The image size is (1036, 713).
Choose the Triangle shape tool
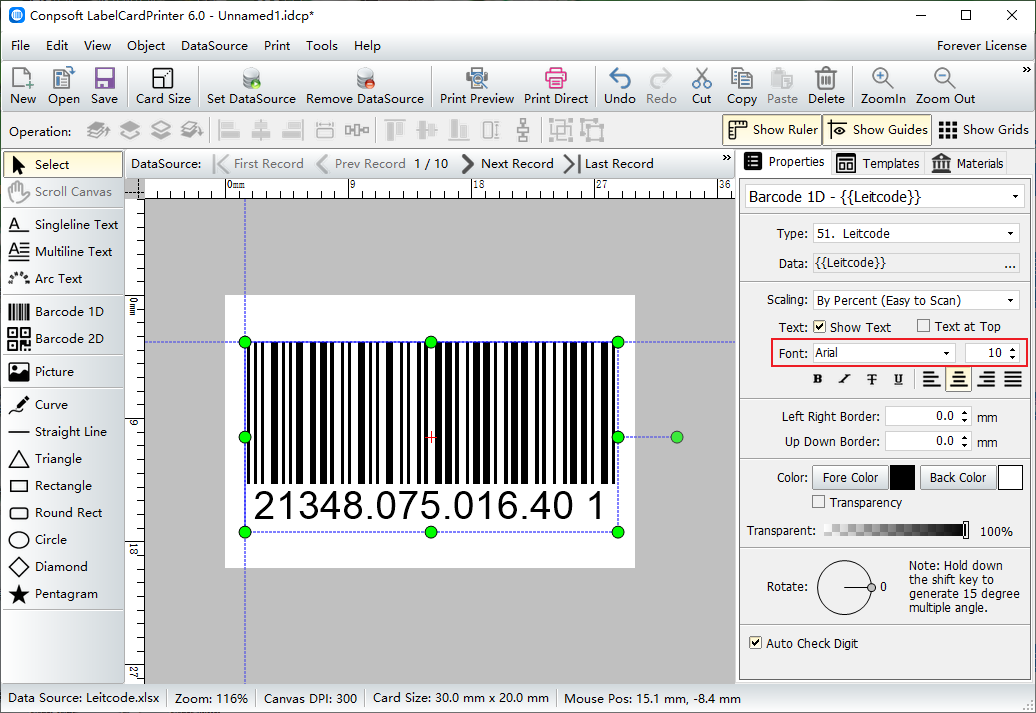[x=63, y=459]
